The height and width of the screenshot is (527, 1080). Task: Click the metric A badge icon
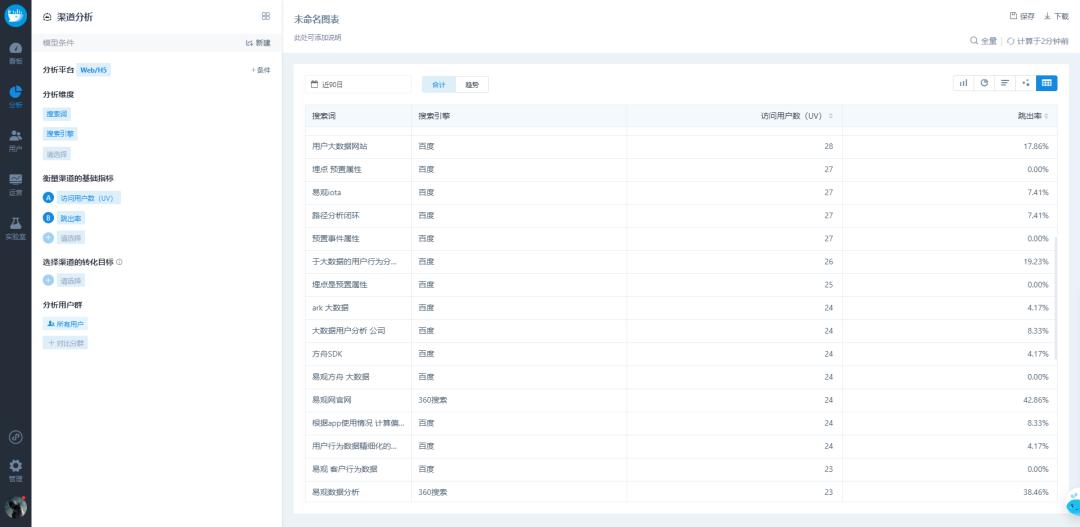(48, 198)
